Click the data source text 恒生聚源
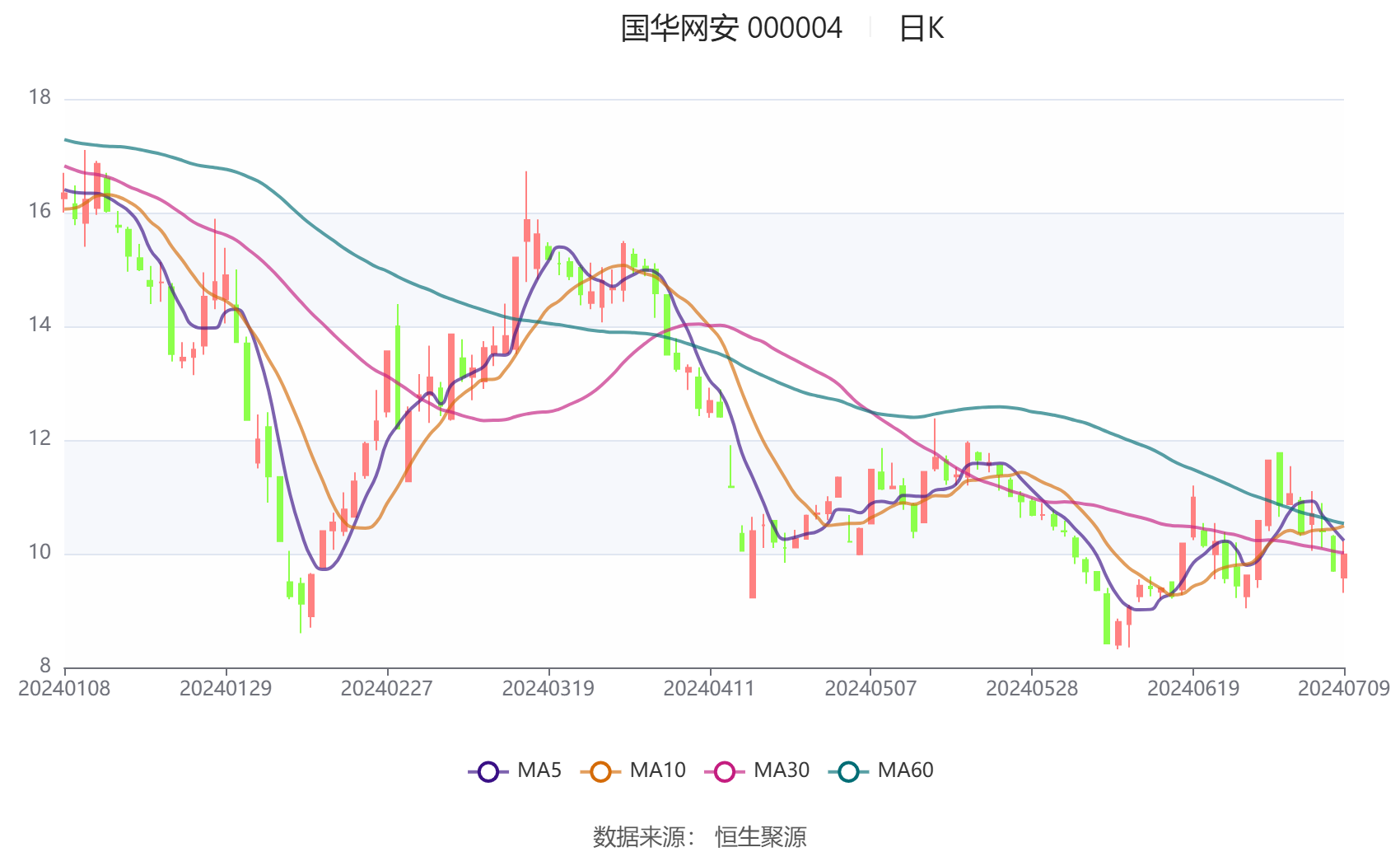 (x=761, y=837)
